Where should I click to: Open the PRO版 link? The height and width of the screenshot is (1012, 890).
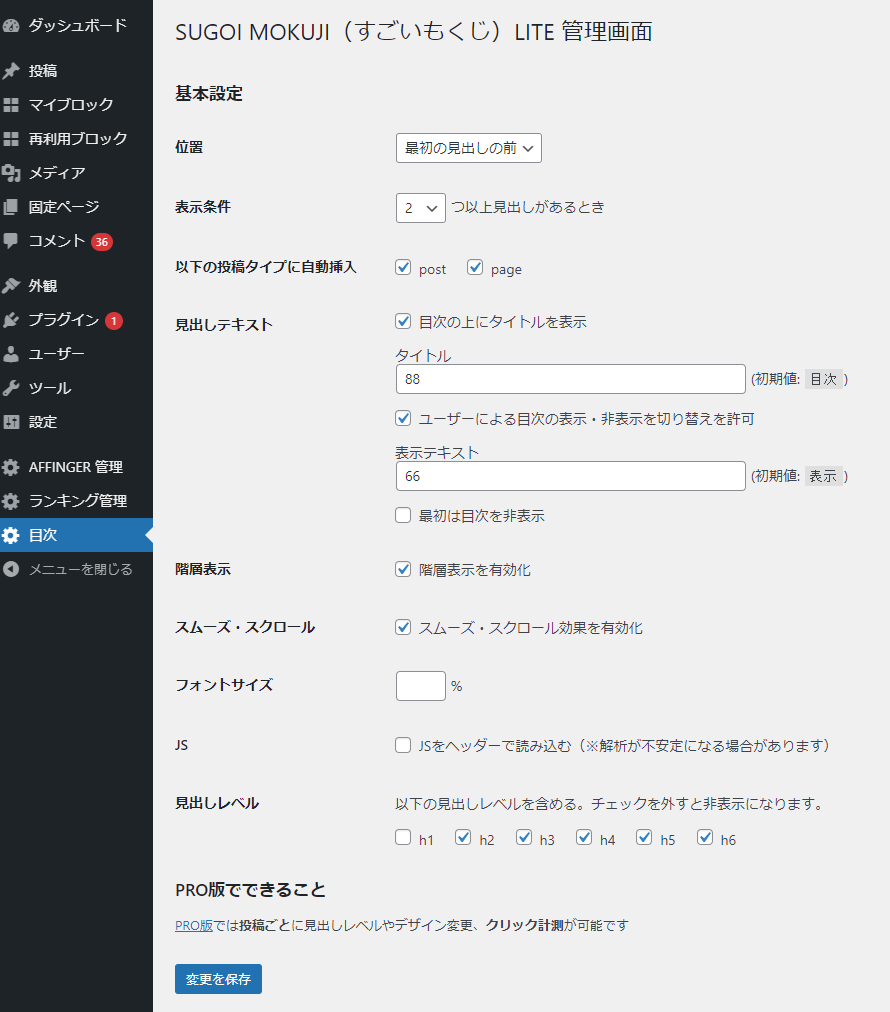194,926
